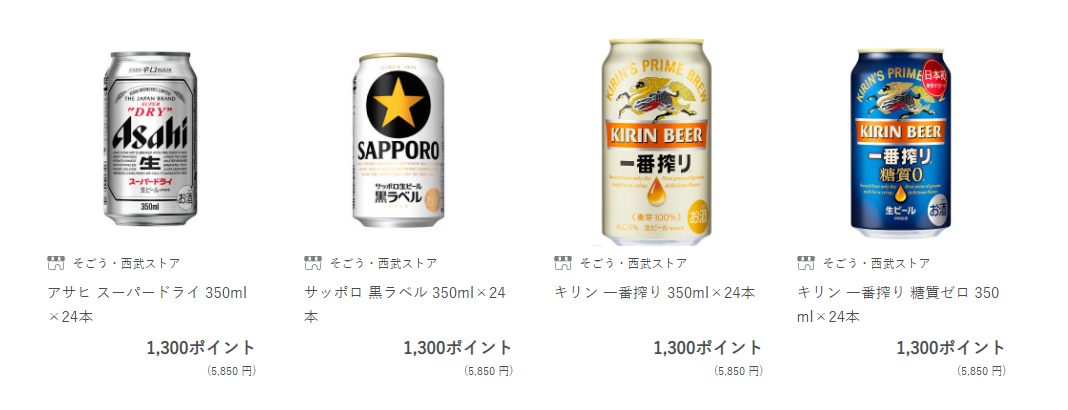Click 1,300ポイント price of Kirin Ichiban Shibori
This screenshot has width=1068, height=410.
point(708,347)
